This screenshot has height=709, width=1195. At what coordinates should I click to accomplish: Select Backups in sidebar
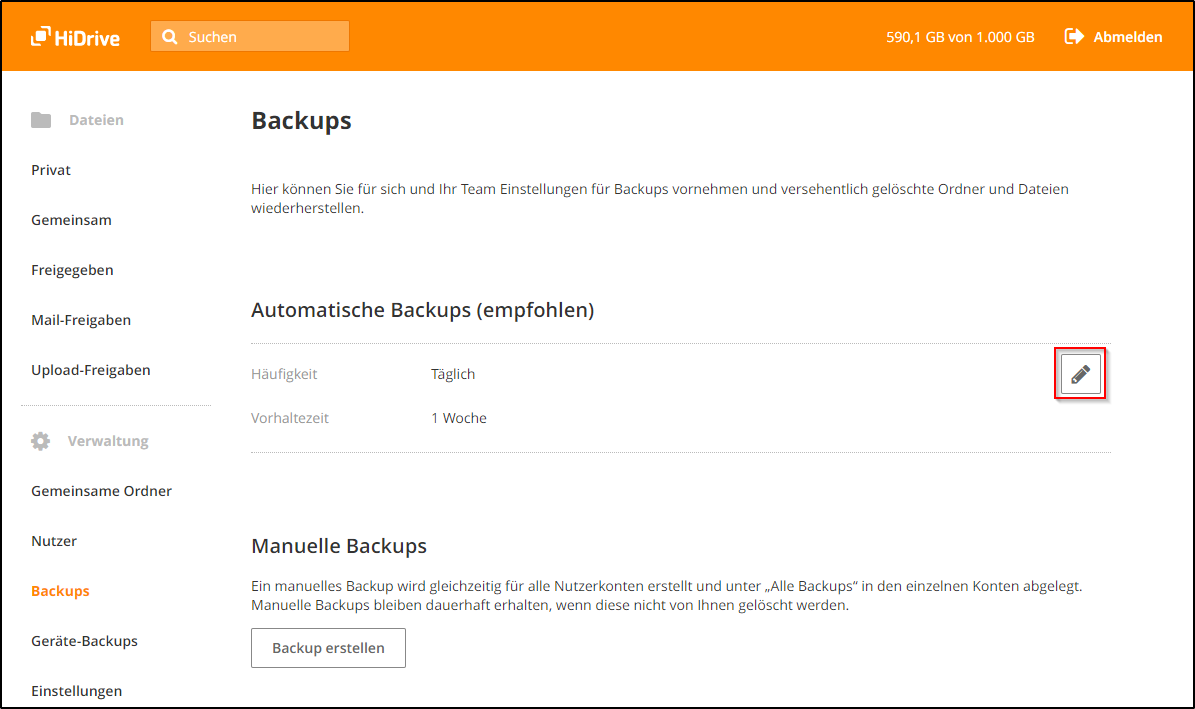point(60,591)
